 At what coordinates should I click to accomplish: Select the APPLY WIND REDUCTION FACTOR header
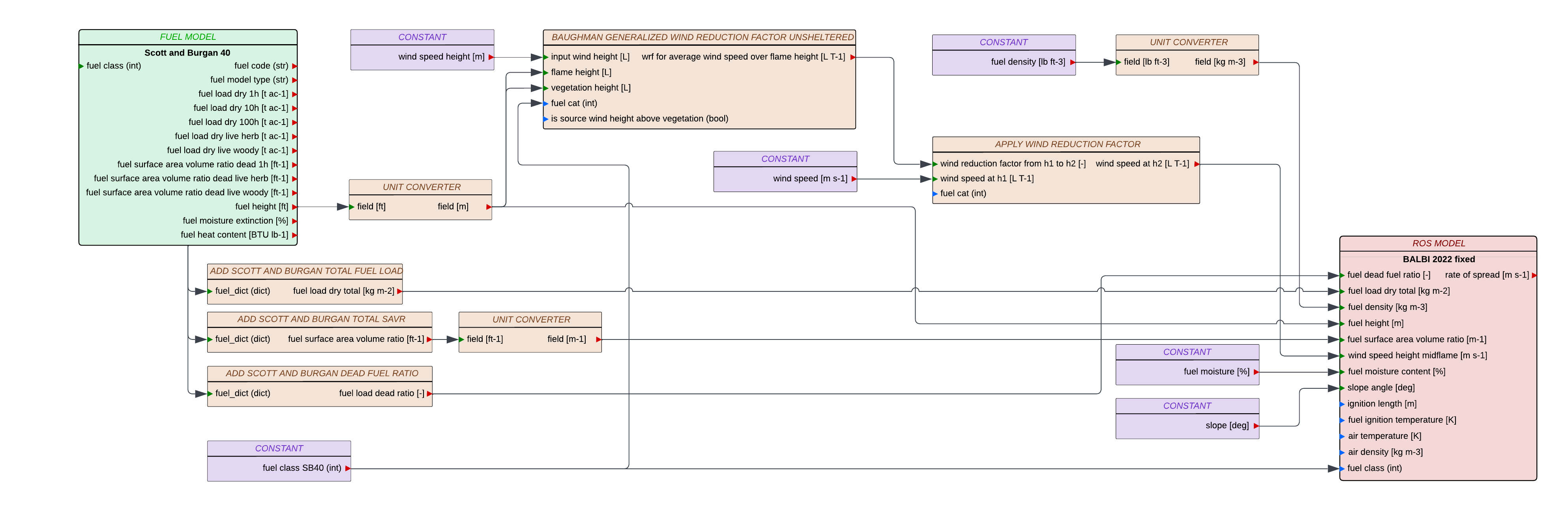pos(1068,144)
